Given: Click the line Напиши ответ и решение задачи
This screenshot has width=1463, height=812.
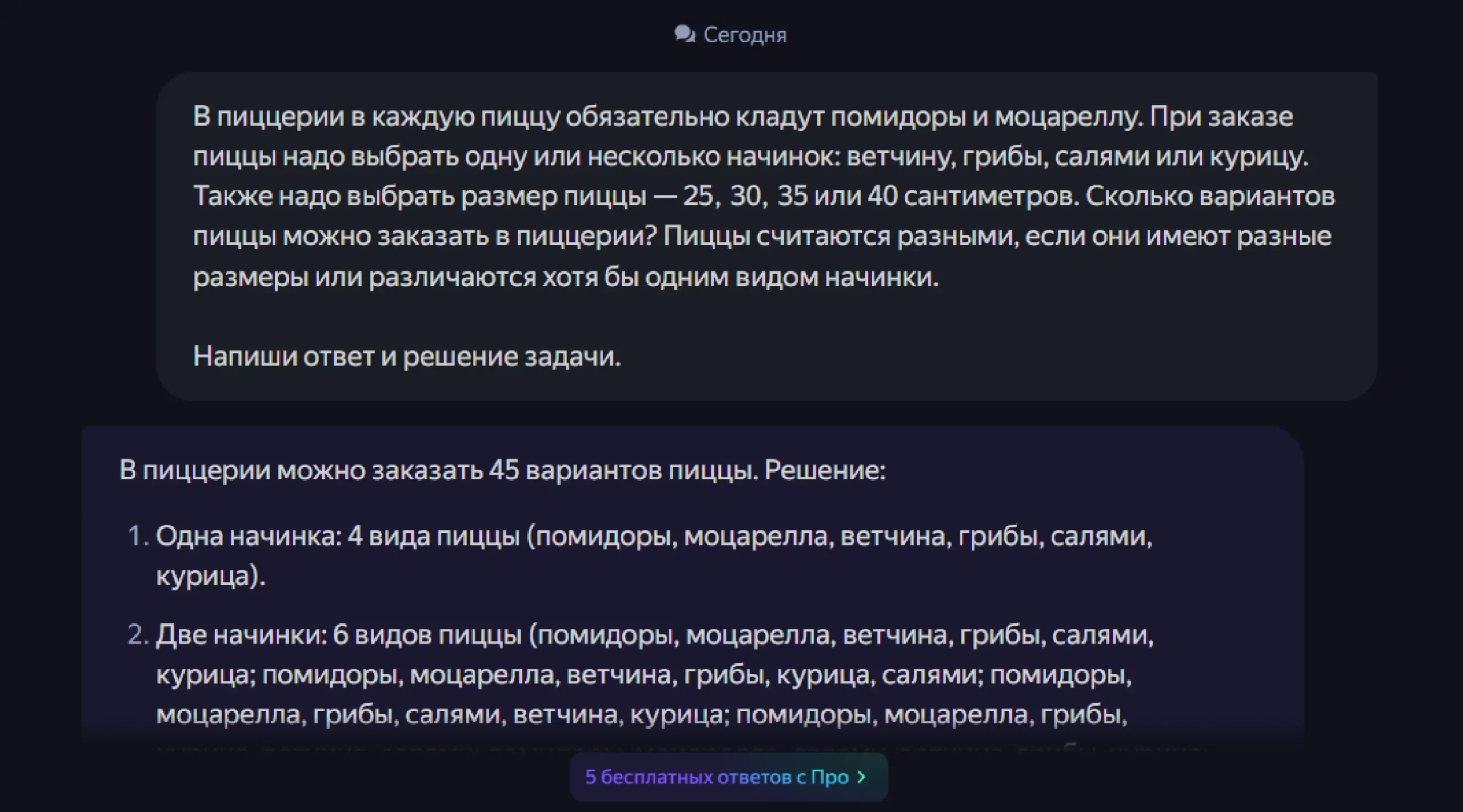Looking at the screenshot, I should [x=406, y=357].
